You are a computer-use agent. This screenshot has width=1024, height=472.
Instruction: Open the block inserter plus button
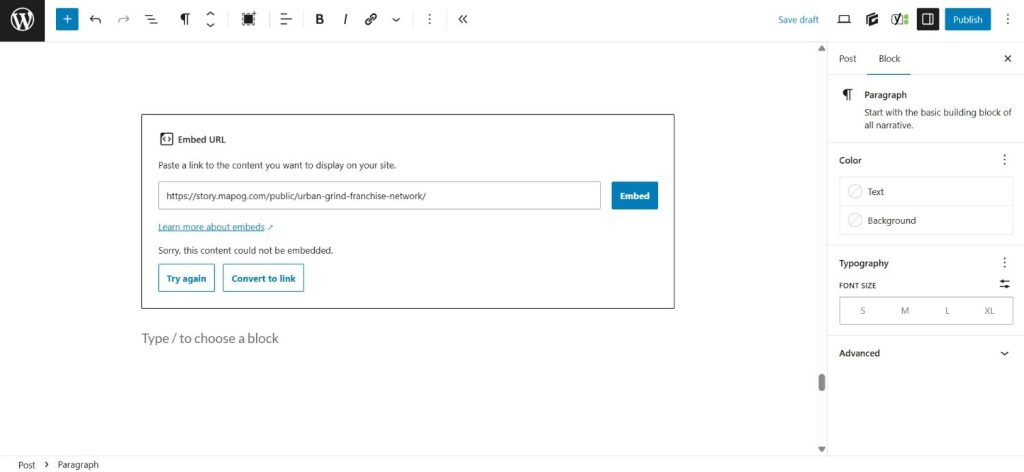point(67,20)
